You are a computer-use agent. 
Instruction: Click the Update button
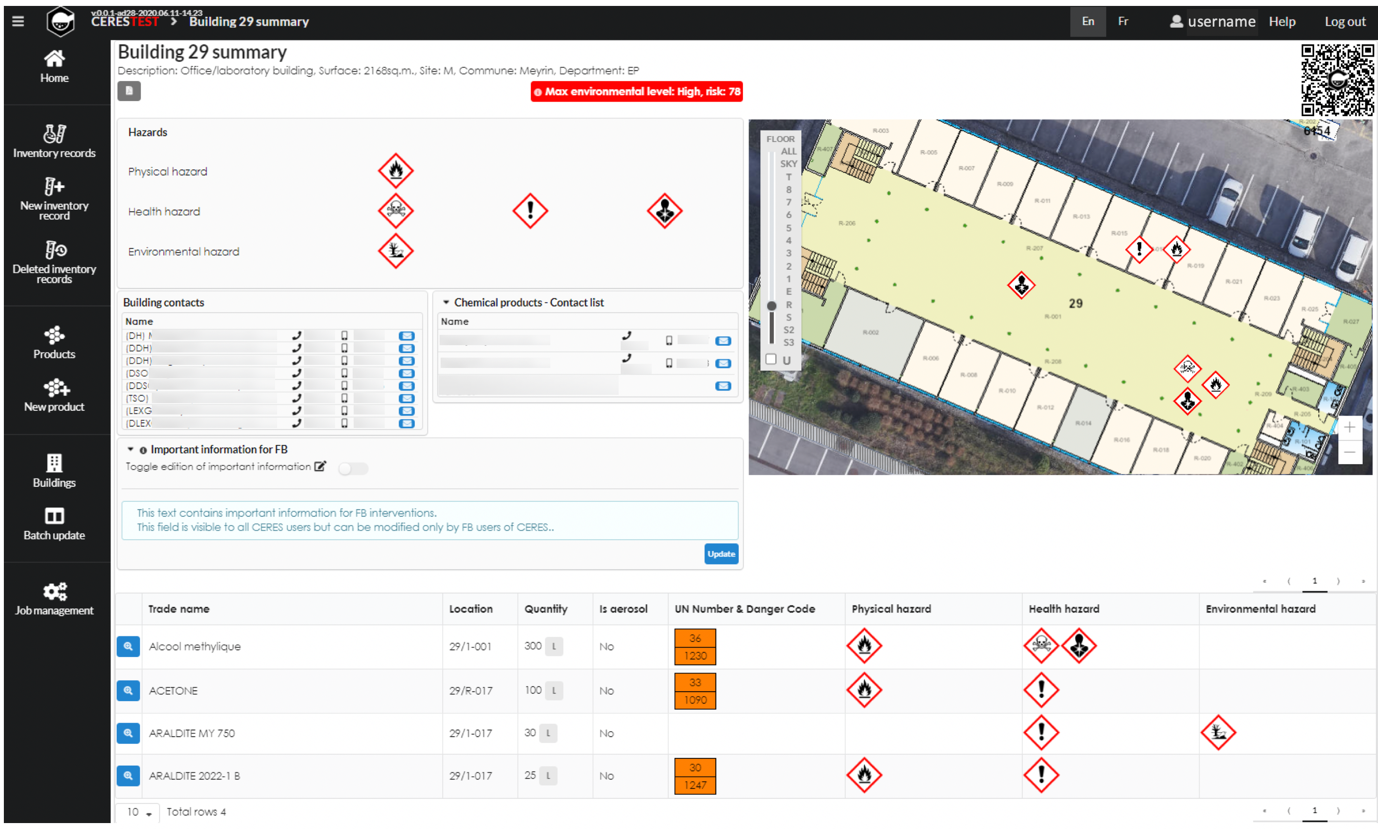[x=721, y=554]
